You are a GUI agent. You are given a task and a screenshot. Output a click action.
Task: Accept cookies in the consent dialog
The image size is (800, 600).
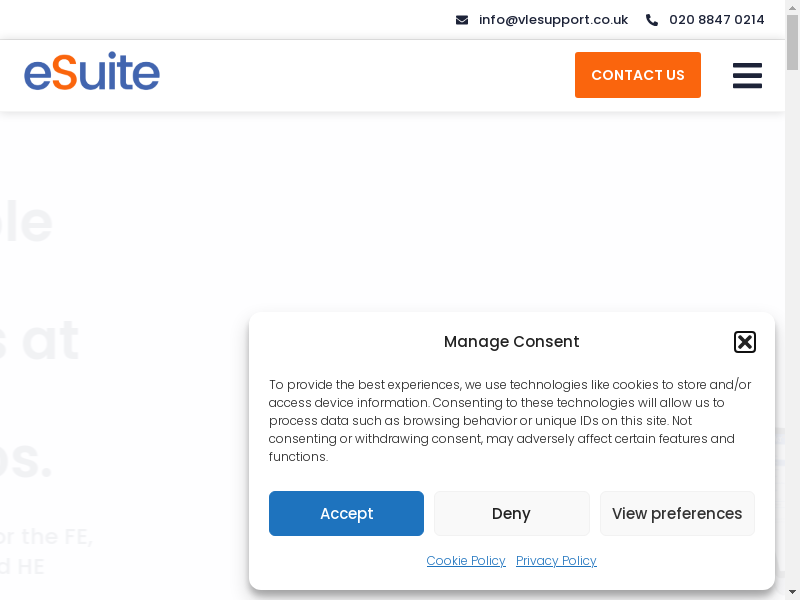[x=346, y=513]
